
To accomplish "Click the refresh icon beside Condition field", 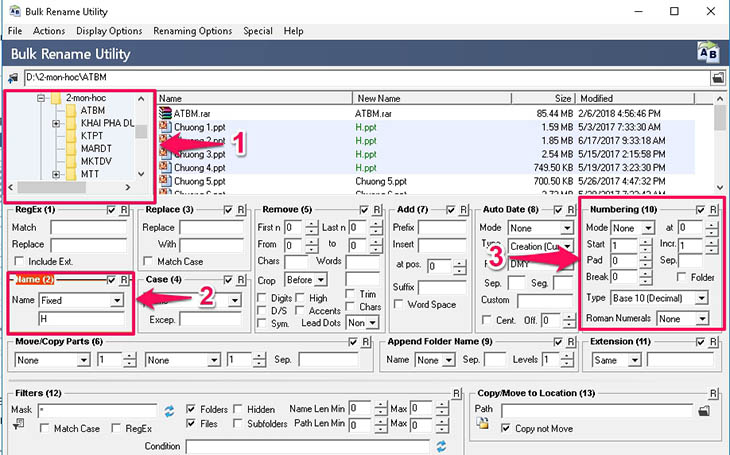I will click(441, 446).
